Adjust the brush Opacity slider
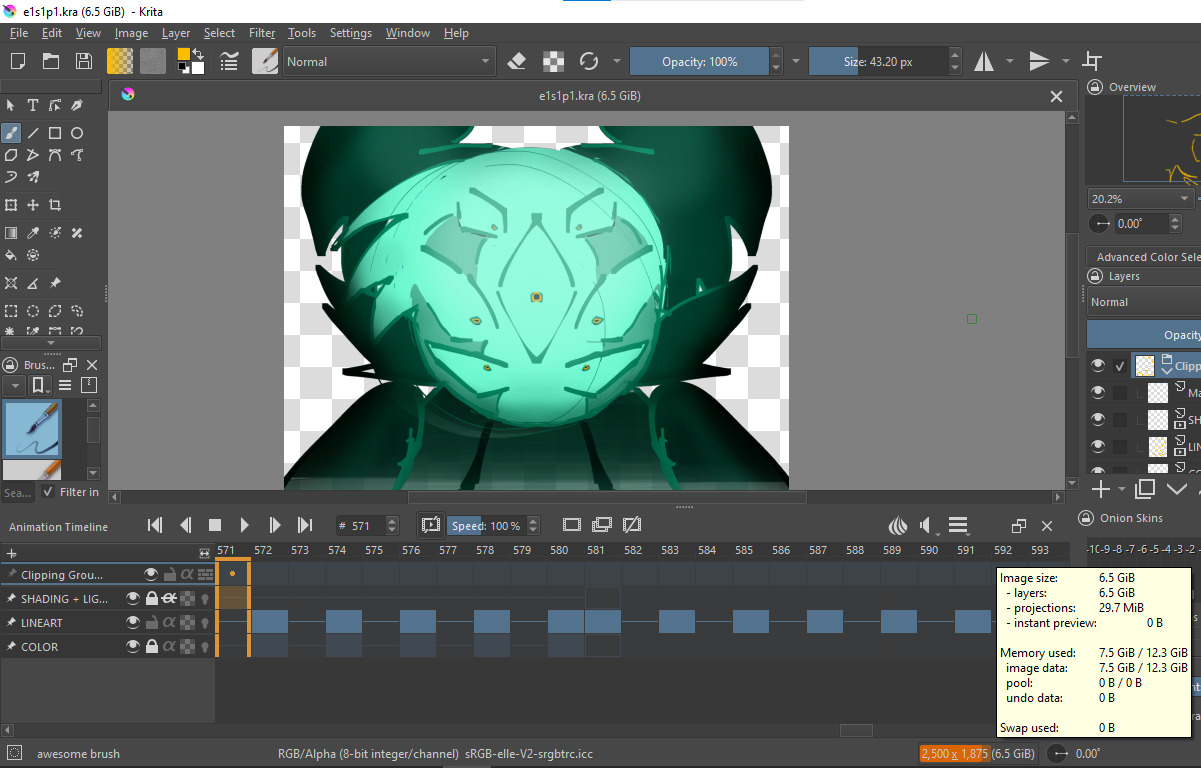Screen dimensions: 1201x768 pos(699,61)
